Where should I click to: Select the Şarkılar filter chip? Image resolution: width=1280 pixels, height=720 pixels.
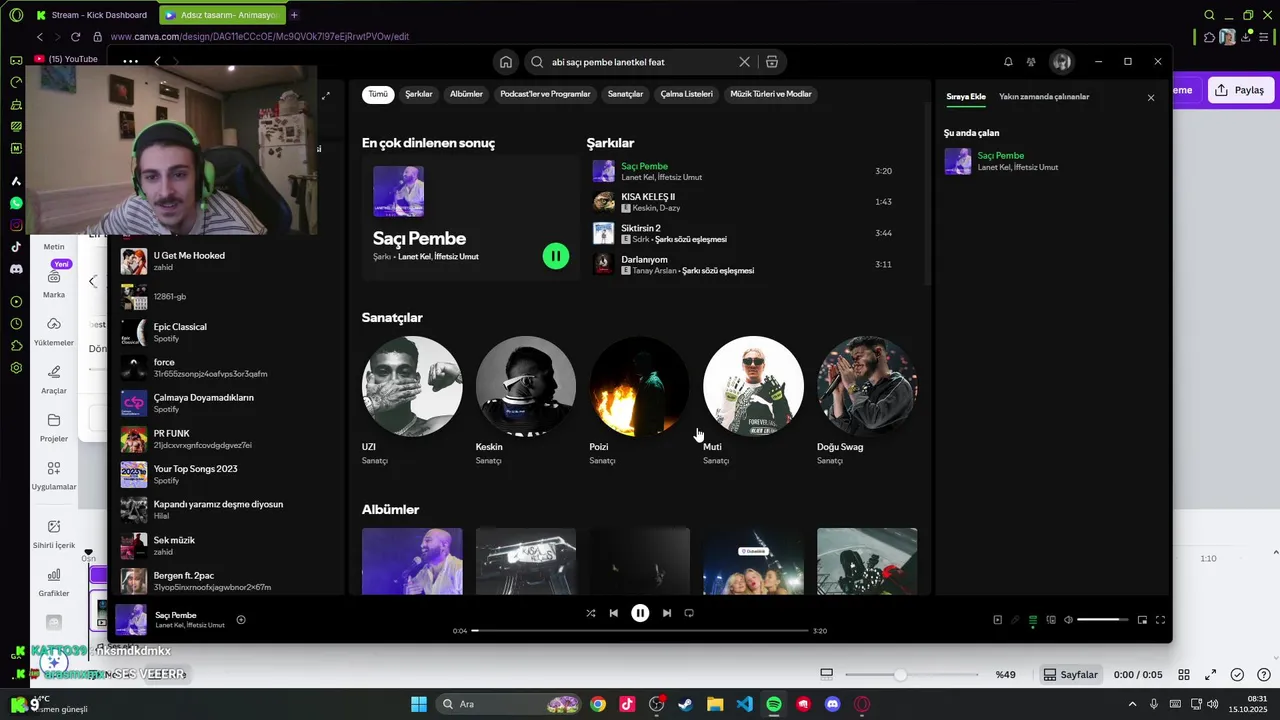pyautogui.click(x=419, y=94)
